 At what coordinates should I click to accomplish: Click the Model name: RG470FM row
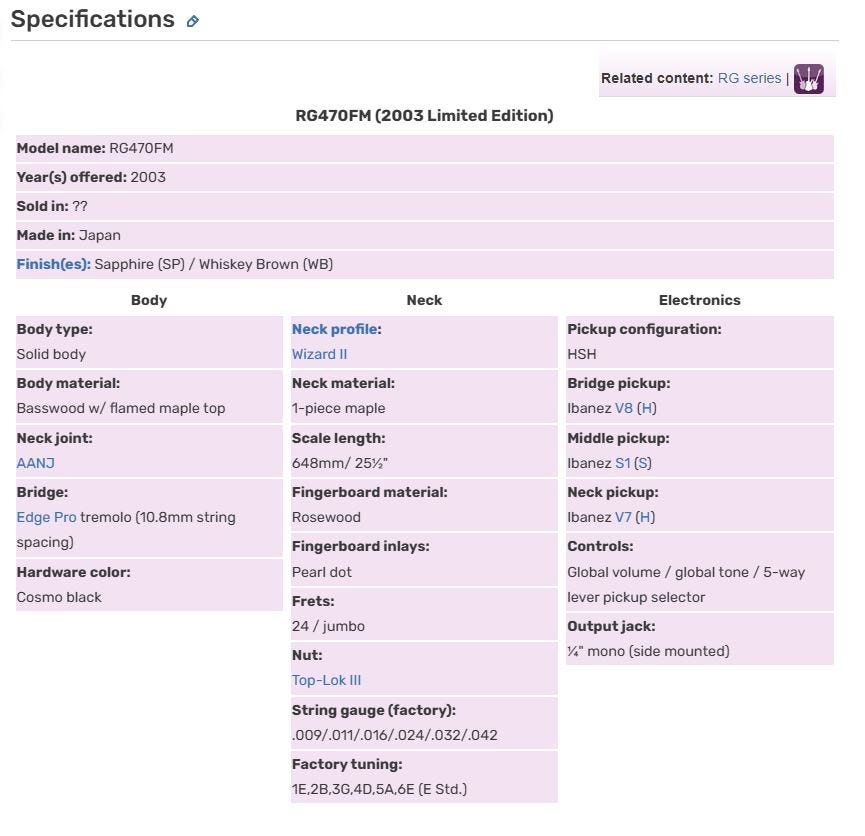point(424,148)
